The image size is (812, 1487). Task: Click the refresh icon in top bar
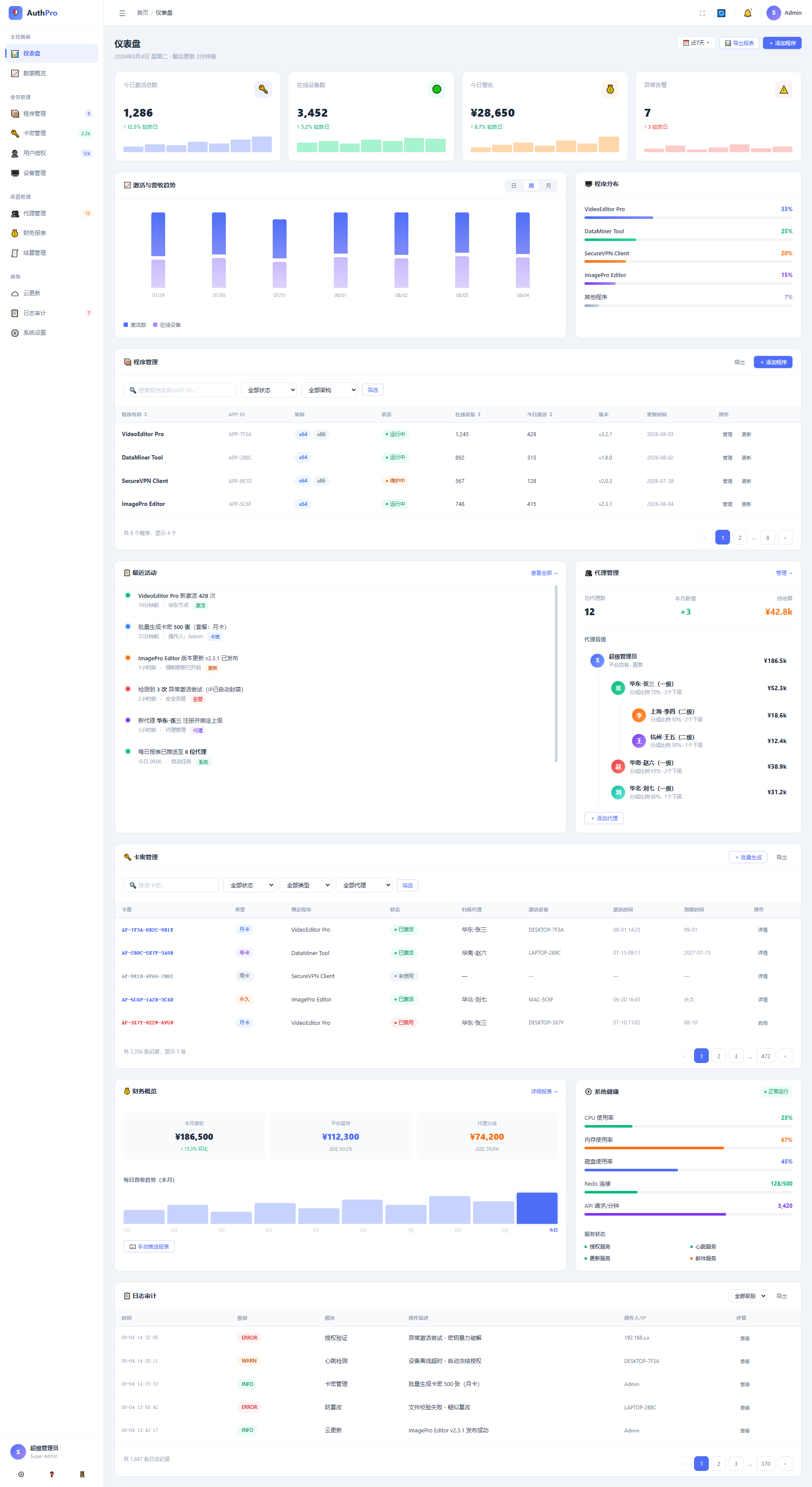click(x=721, y=13)
